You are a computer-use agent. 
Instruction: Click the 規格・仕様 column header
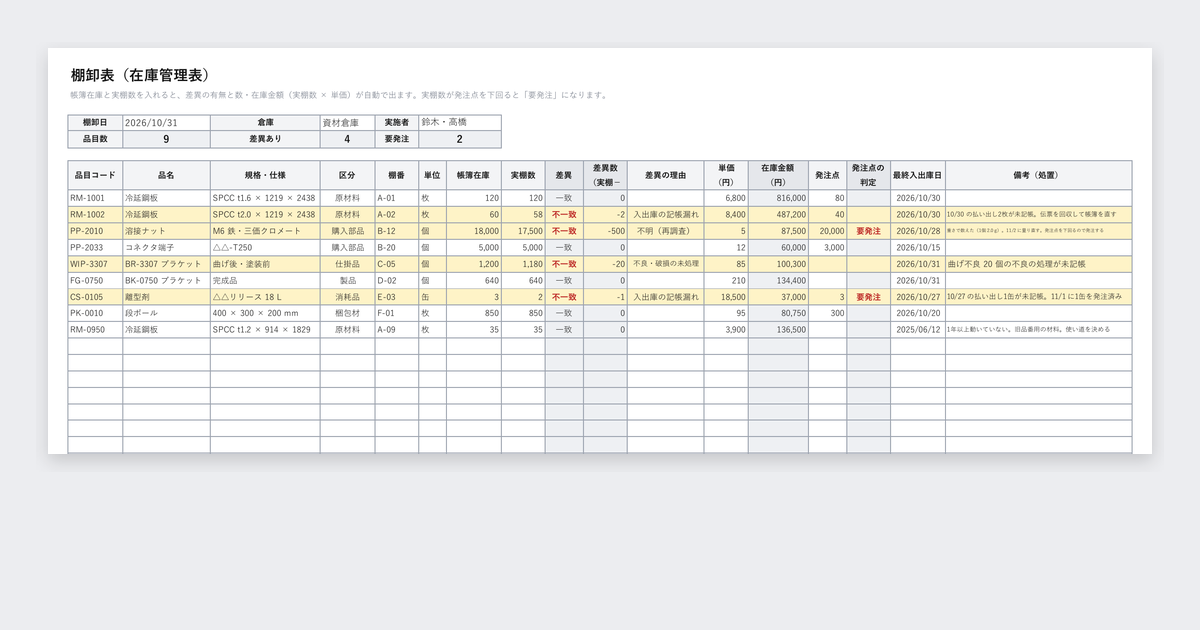click(265, 175)
